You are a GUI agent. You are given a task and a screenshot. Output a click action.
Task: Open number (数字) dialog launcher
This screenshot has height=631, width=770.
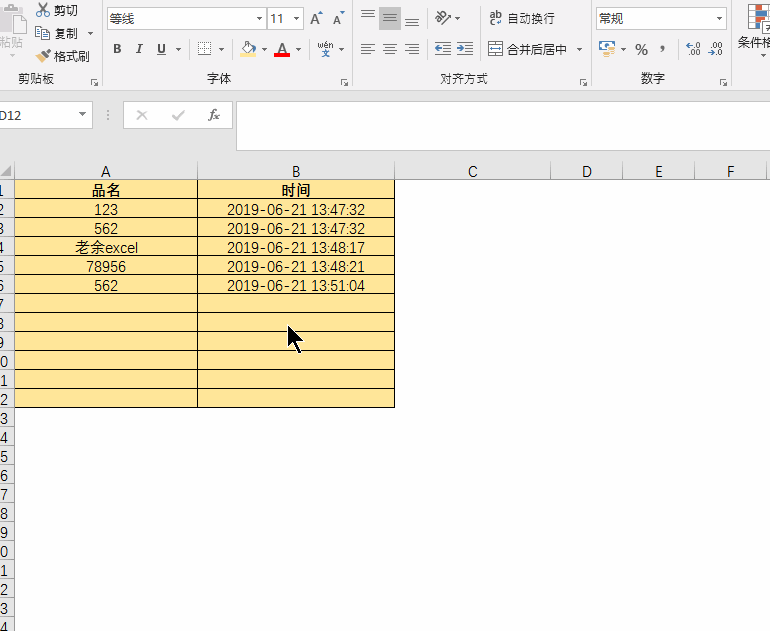(723, 82)
